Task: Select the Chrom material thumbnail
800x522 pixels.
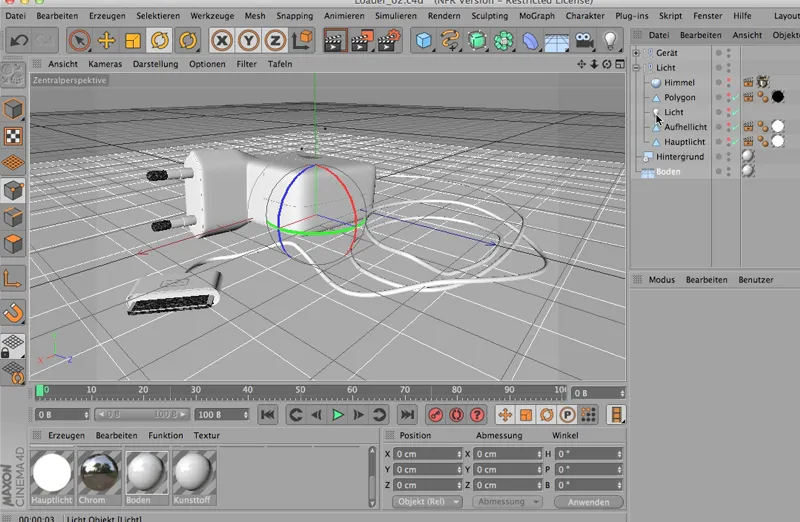Action: (99, 477)
